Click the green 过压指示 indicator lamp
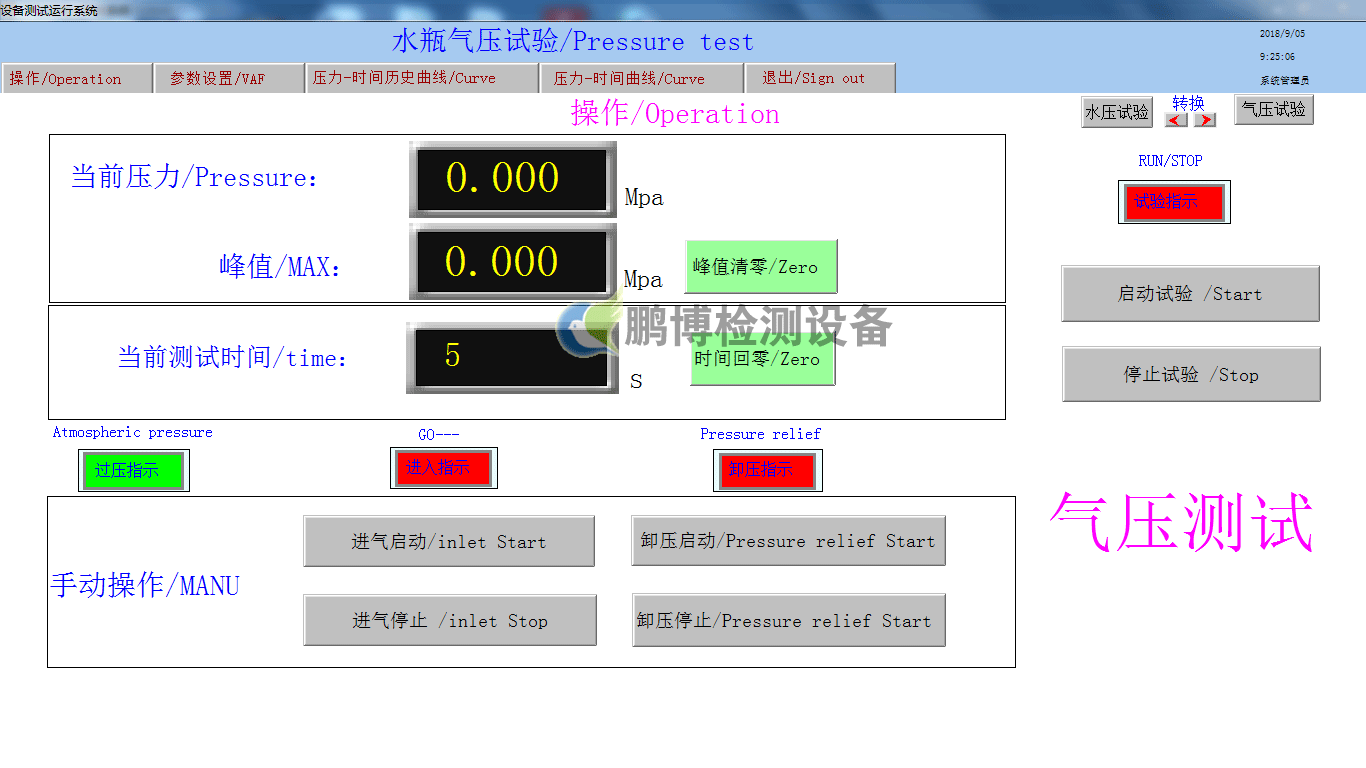This screenshot has width=1366, height=768. (133, 470)
